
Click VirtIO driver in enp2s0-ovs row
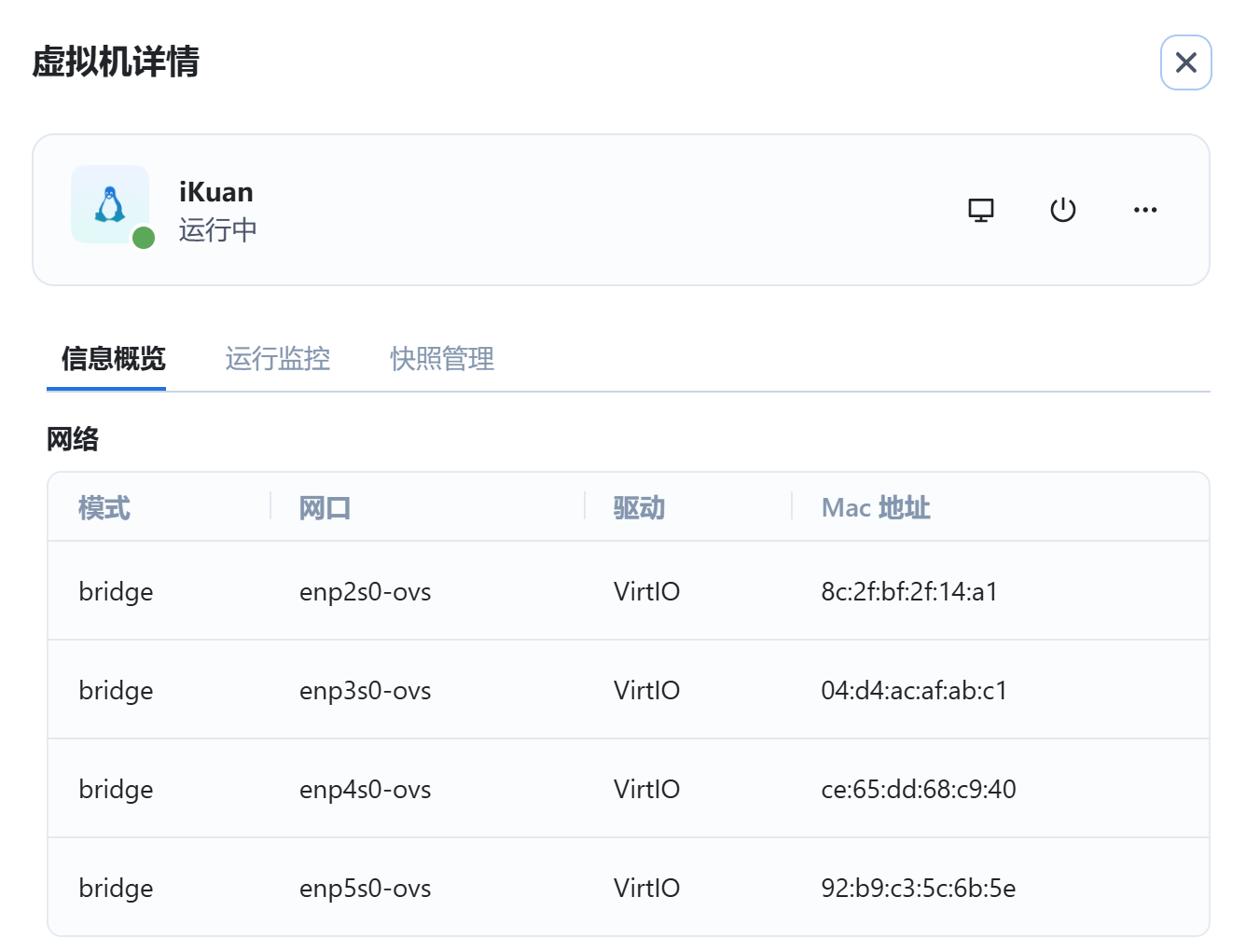pos(646,592)
